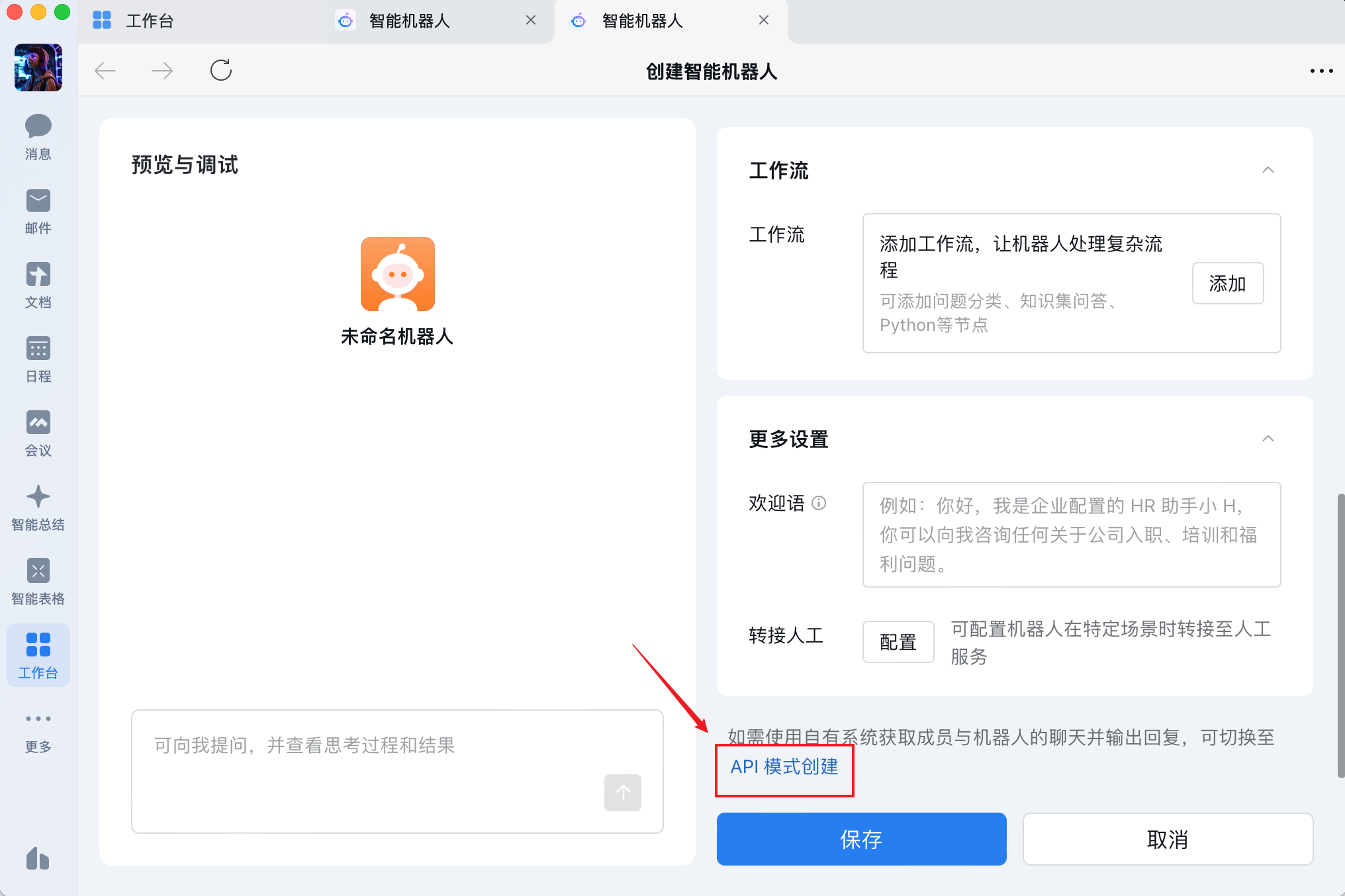Switch to the first 智能机器人 tab
The width and height of the screenshot is (1345, 896).
pos(409,21)
